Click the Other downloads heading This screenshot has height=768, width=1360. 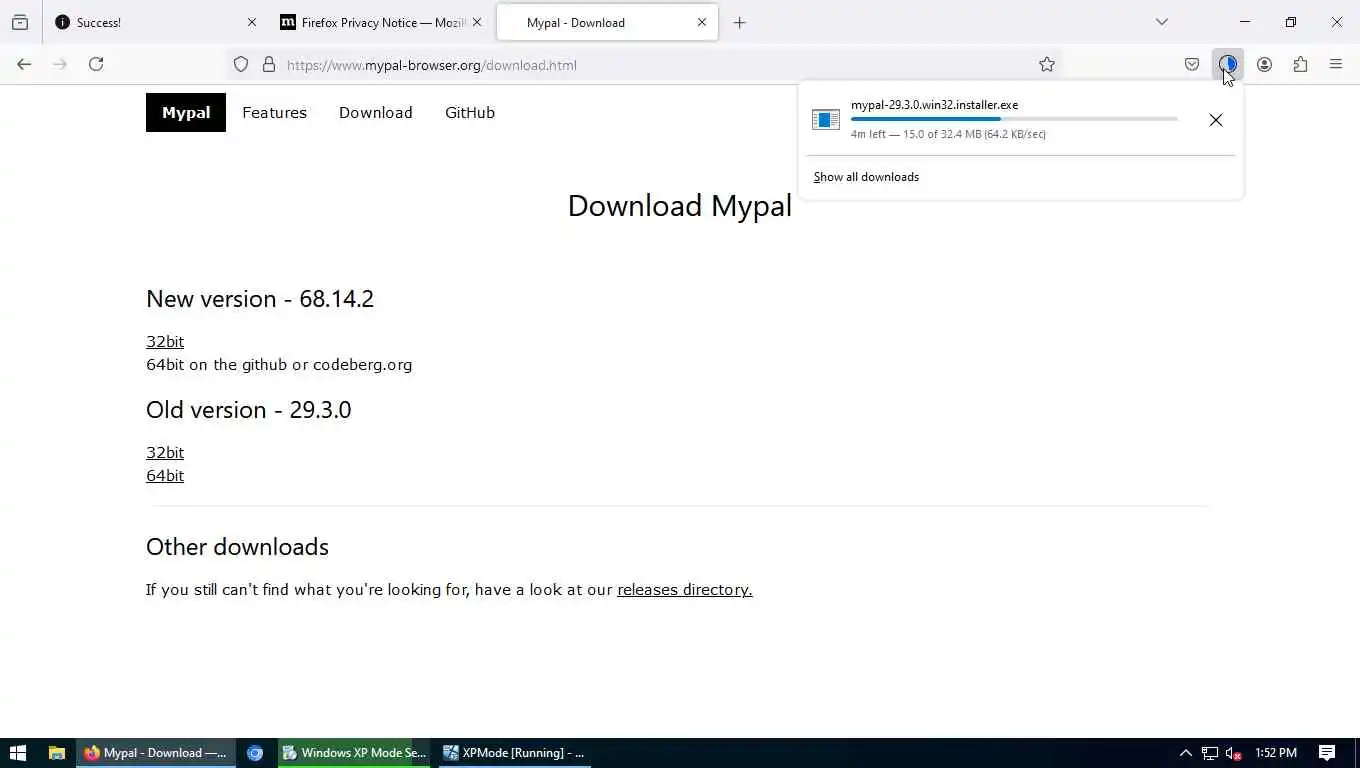click(x=237, y=547)
